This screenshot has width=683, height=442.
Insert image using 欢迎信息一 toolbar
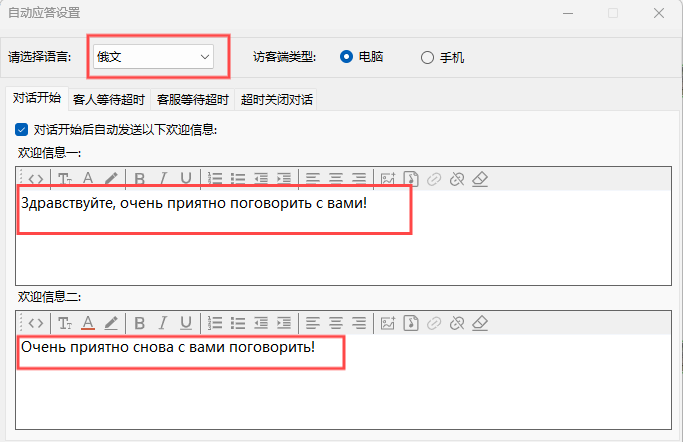[388, 179]
